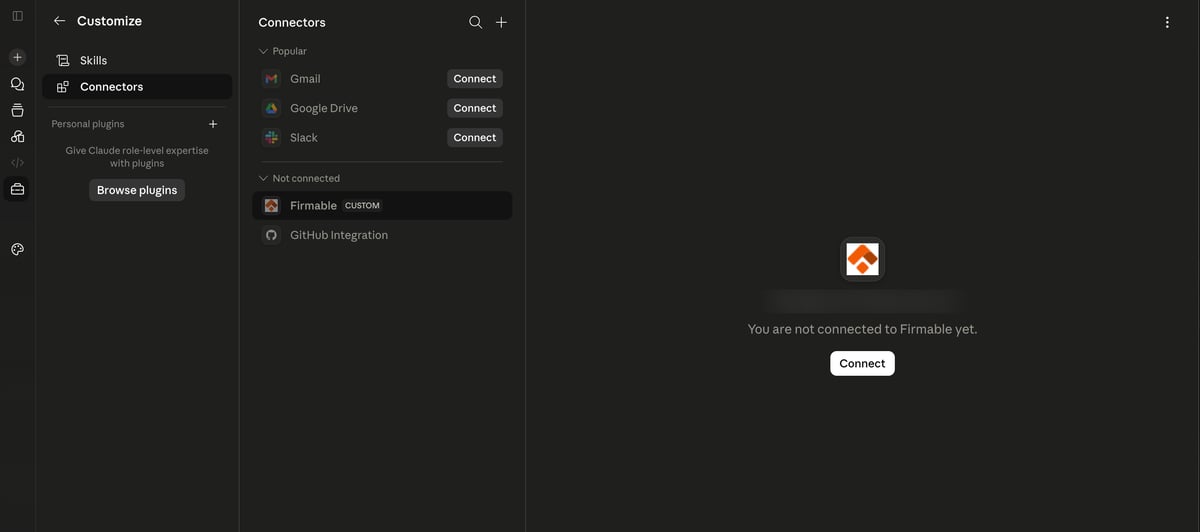Click the Slack connector name
The height and width of the screenshot is (532, 1200).
[304, 138]
